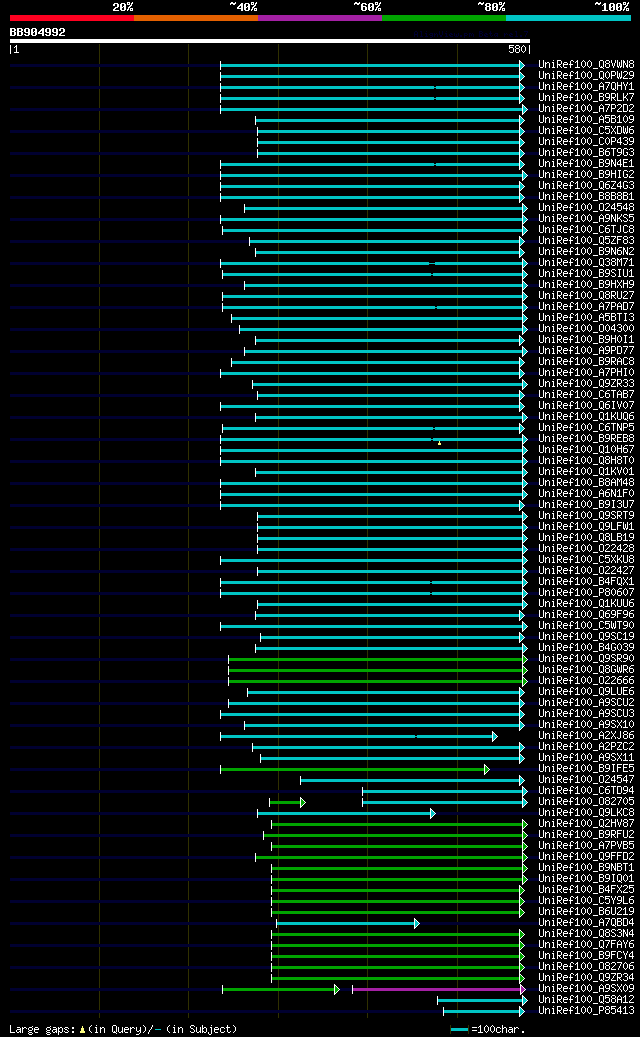Click the red 20% identity legend segment
640x1037 pixels.
point(71,18)
